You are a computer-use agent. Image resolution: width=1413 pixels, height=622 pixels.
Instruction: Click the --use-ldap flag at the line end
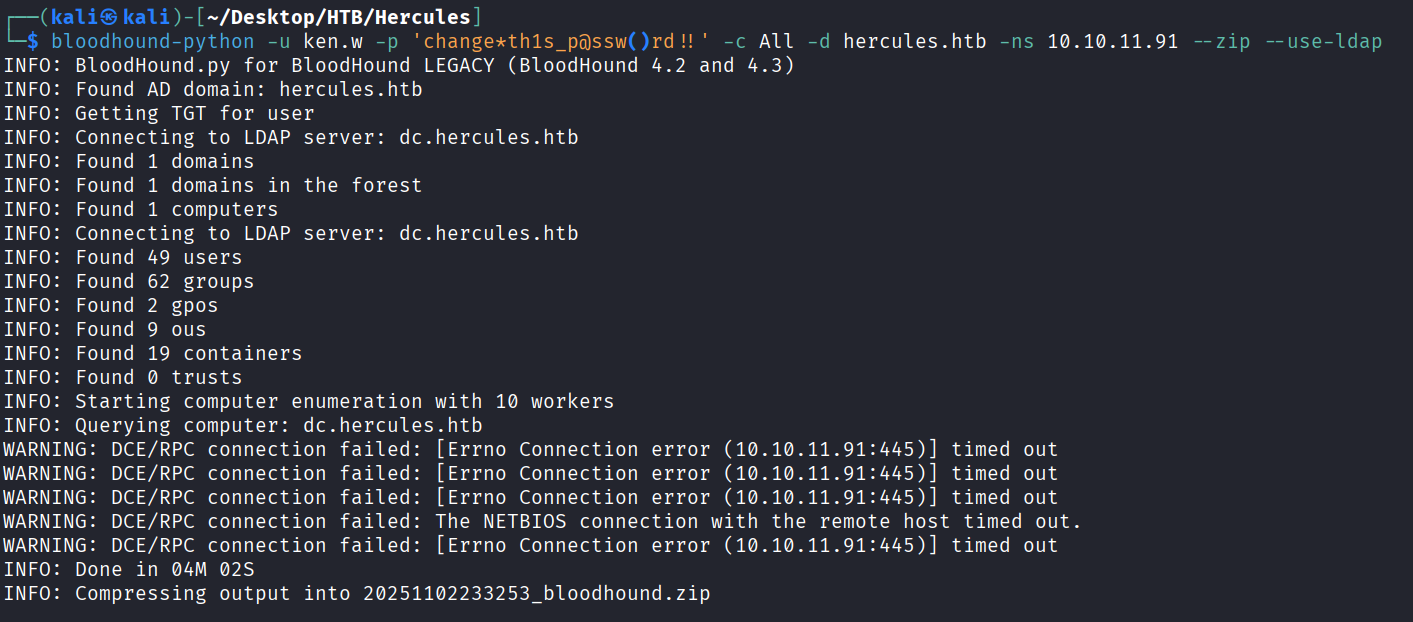1322,41
